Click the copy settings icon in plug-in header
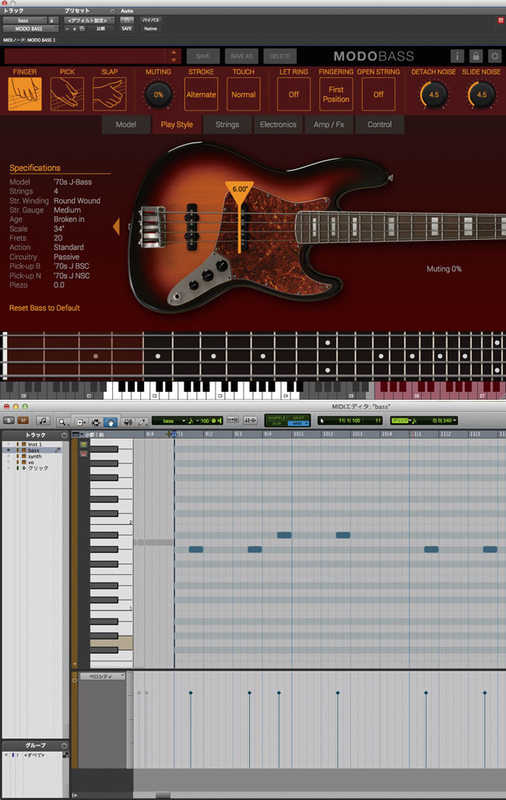This screenshot has height=800, width=506. [x=82, y=29]
